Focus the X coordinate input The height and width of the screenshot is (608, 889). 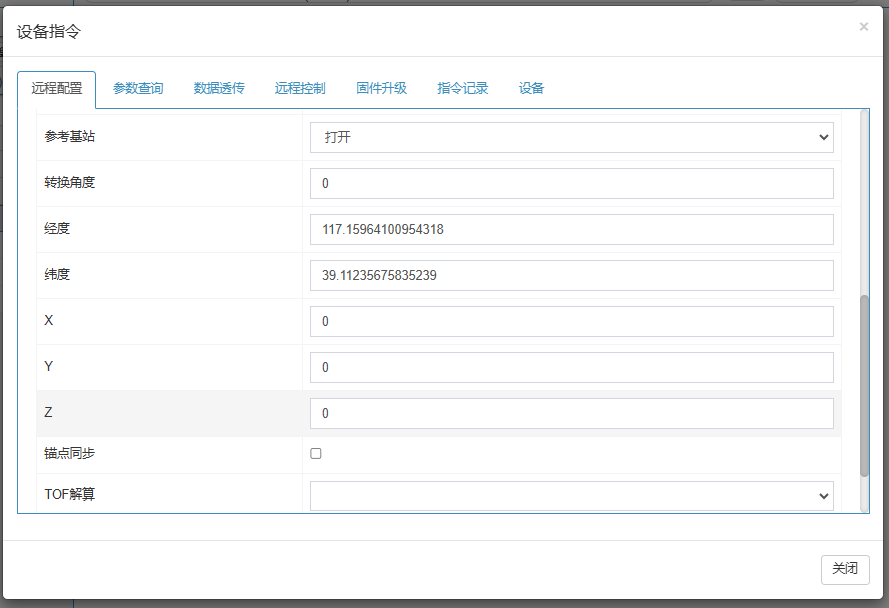(x=571, y=321)
